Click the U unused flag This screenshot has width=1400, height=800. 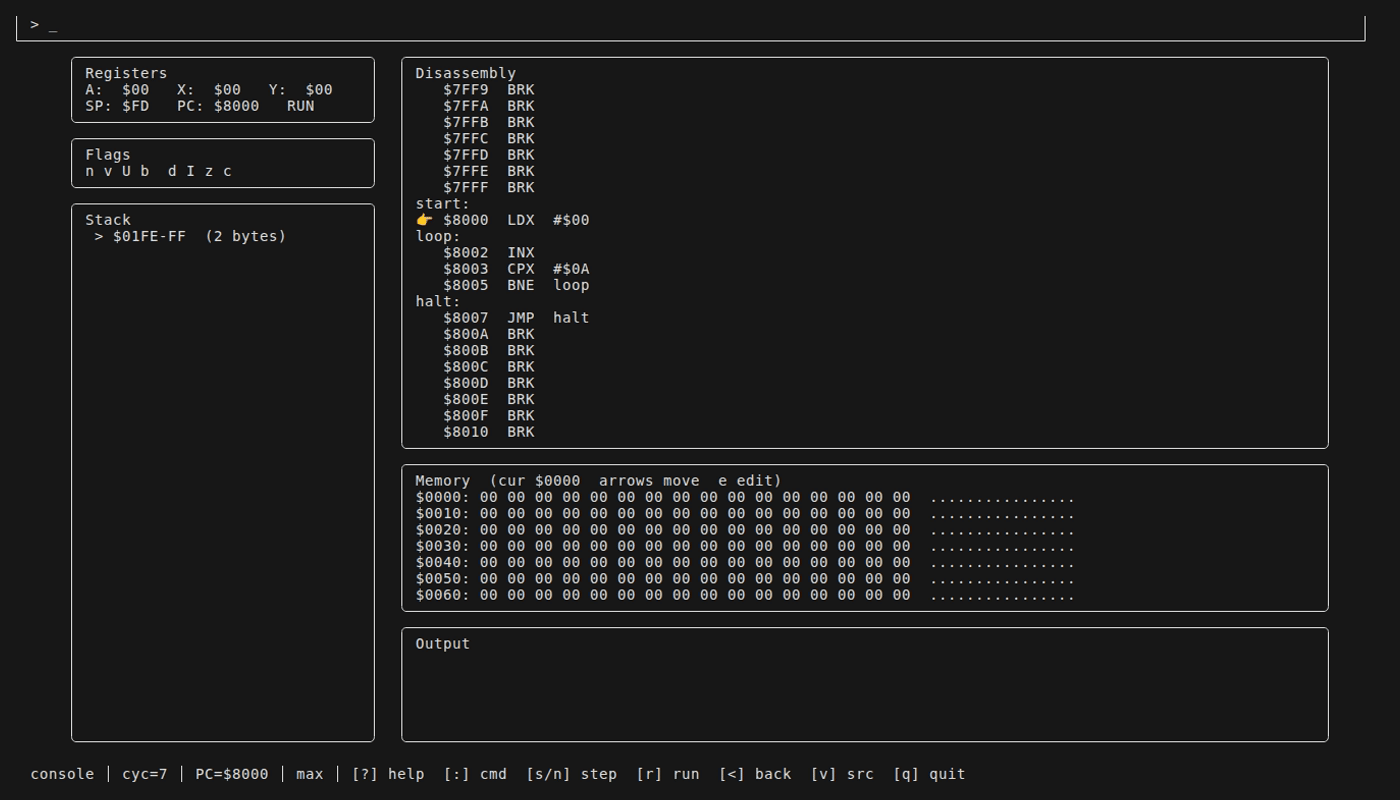(126, 171)
